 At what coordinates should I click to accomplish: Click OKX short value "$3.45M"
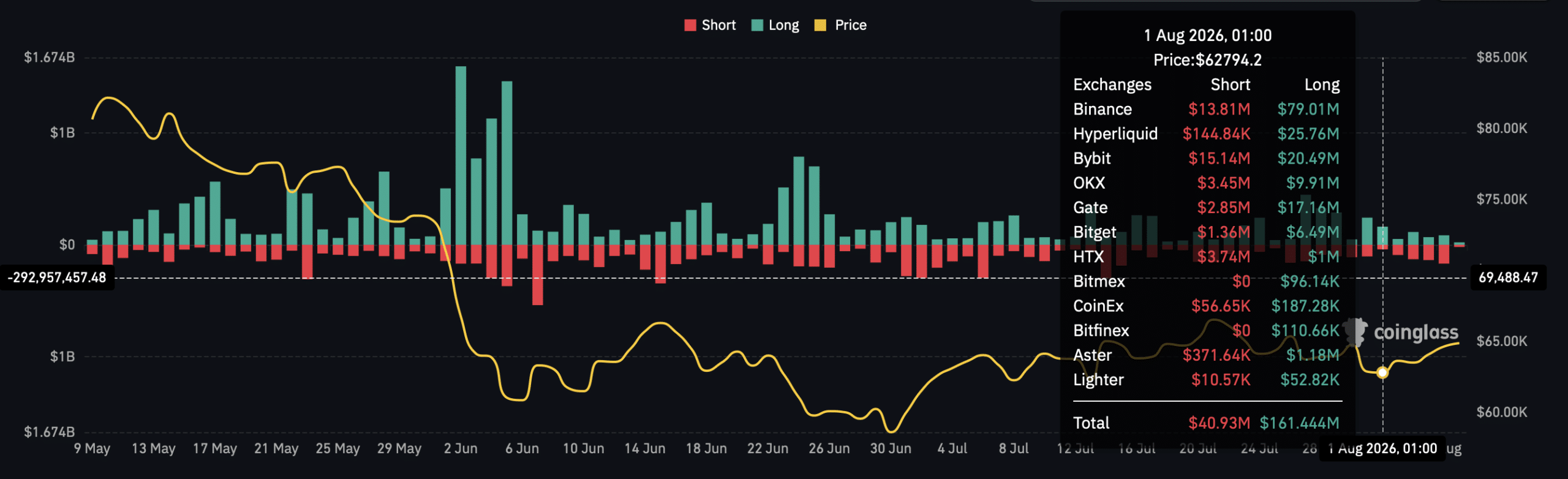point(1224,183)
